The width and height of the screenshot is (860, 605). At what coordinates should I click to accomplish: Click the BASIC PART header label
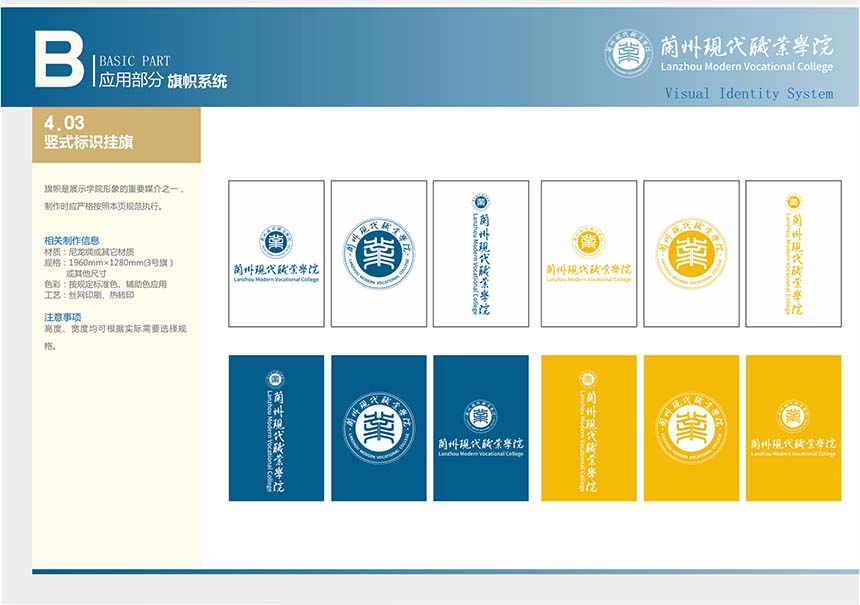tap(134, 61)
